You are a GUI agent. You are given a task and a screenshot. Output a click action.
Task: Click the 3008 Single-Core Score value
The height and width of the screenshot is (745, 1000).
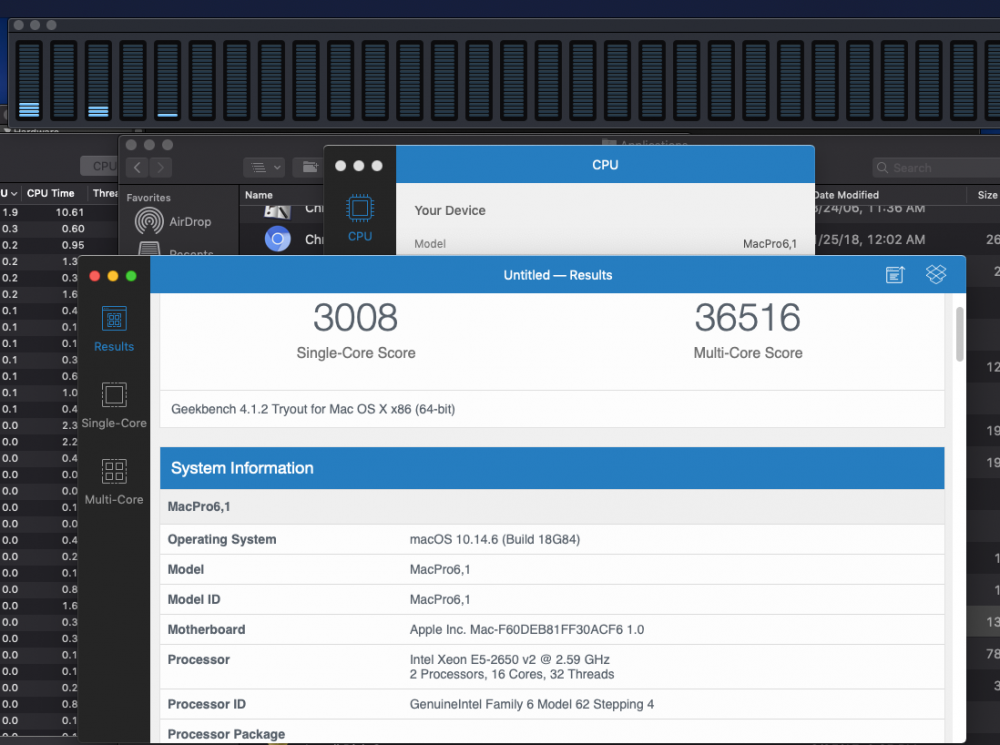pyautogui.click(x=355, y=318)
